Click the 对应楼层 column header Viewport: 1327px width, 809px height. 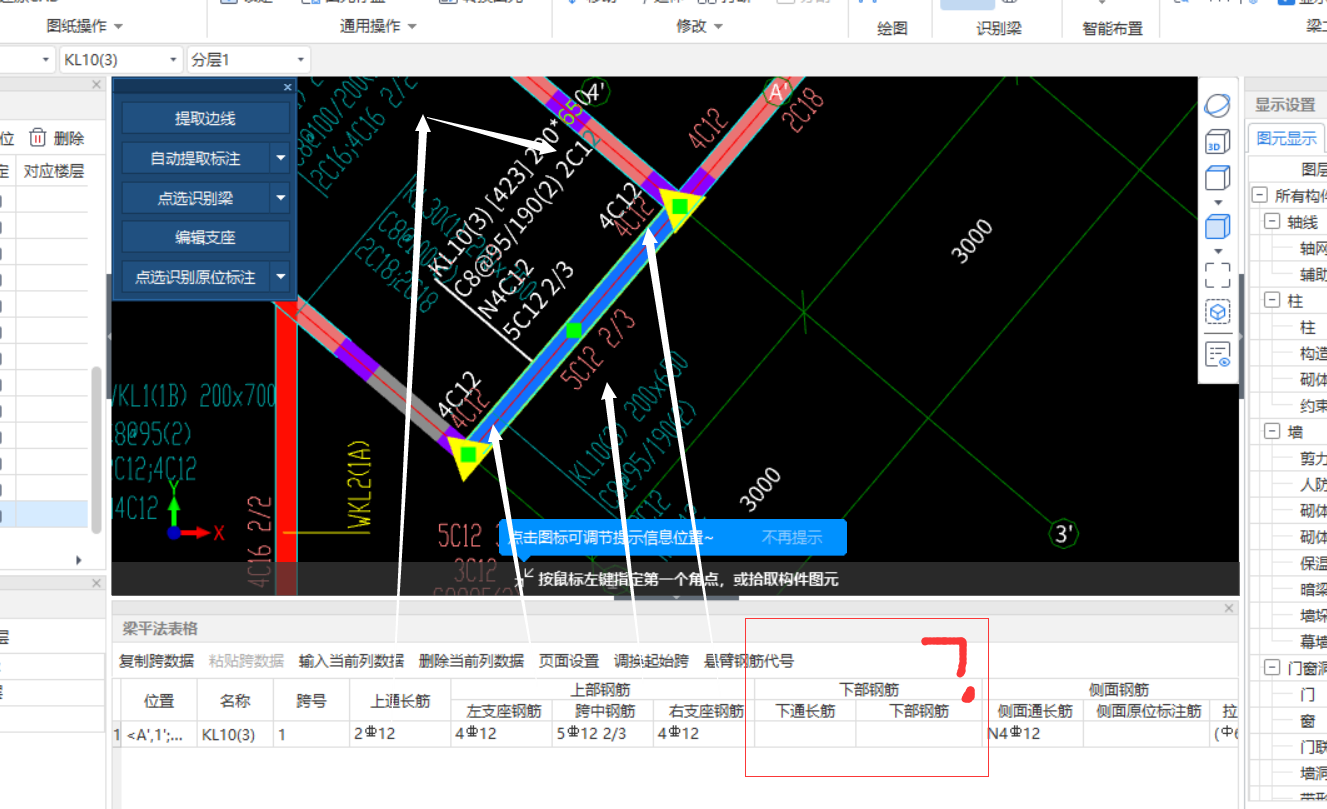tap(52, 172)
